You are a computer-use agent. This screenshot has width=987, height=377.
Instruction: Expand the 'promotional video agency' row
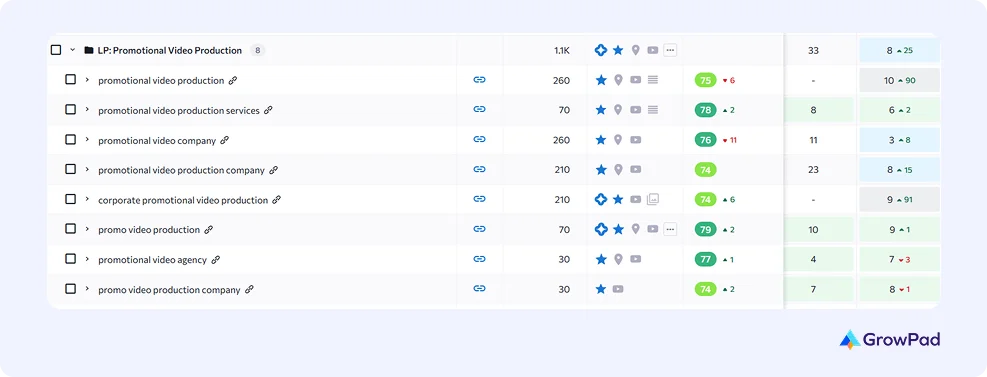coord(87,259)
